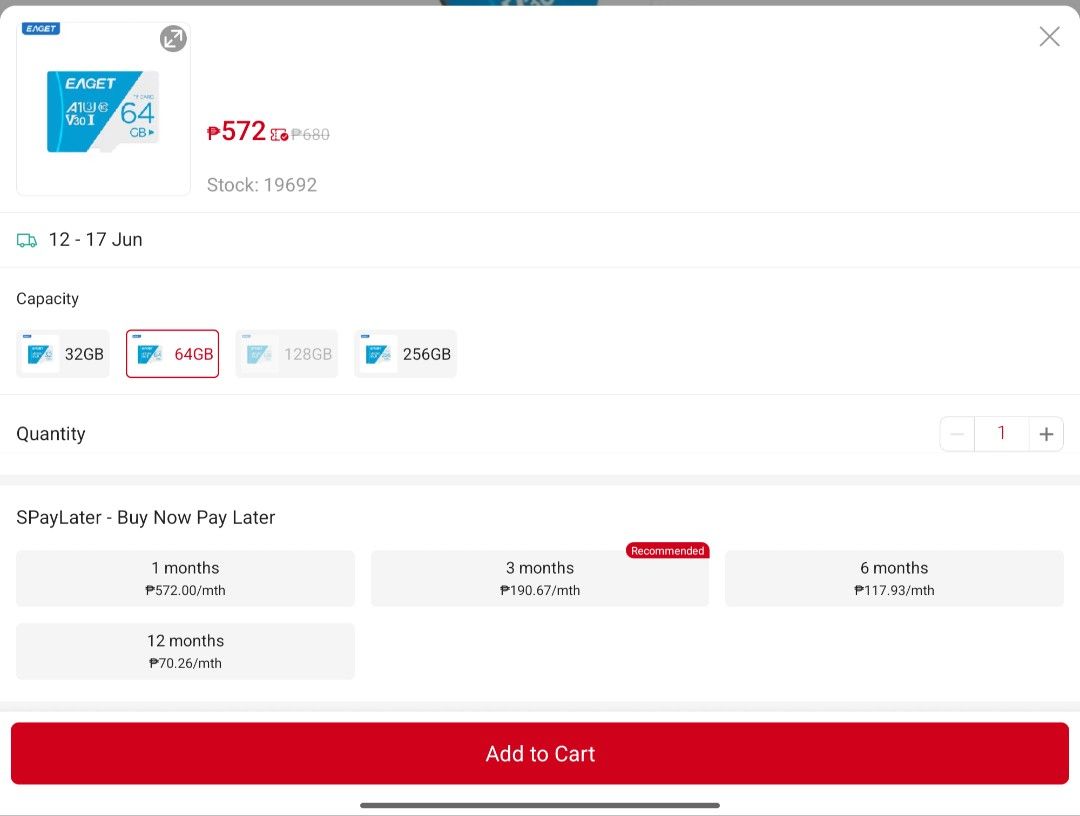Image resolution: width=1080 pixels, height=816 pixels.
Task: Close the product options panel
Action: 1049,36
